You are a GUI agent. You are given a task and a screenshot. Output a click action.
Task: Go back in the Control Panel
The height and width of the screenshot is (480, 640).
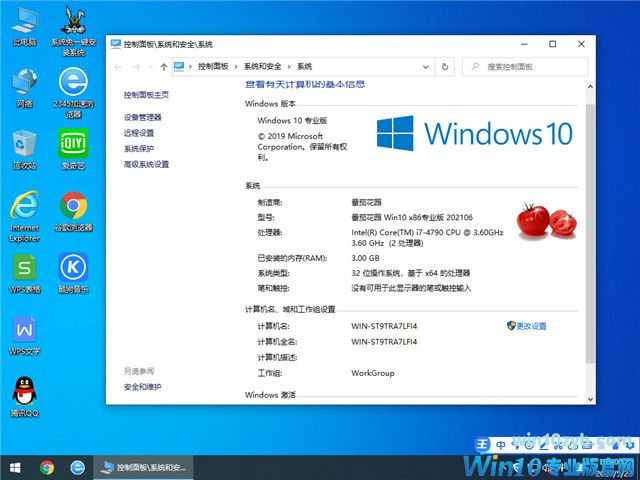(x=118, y=67)
